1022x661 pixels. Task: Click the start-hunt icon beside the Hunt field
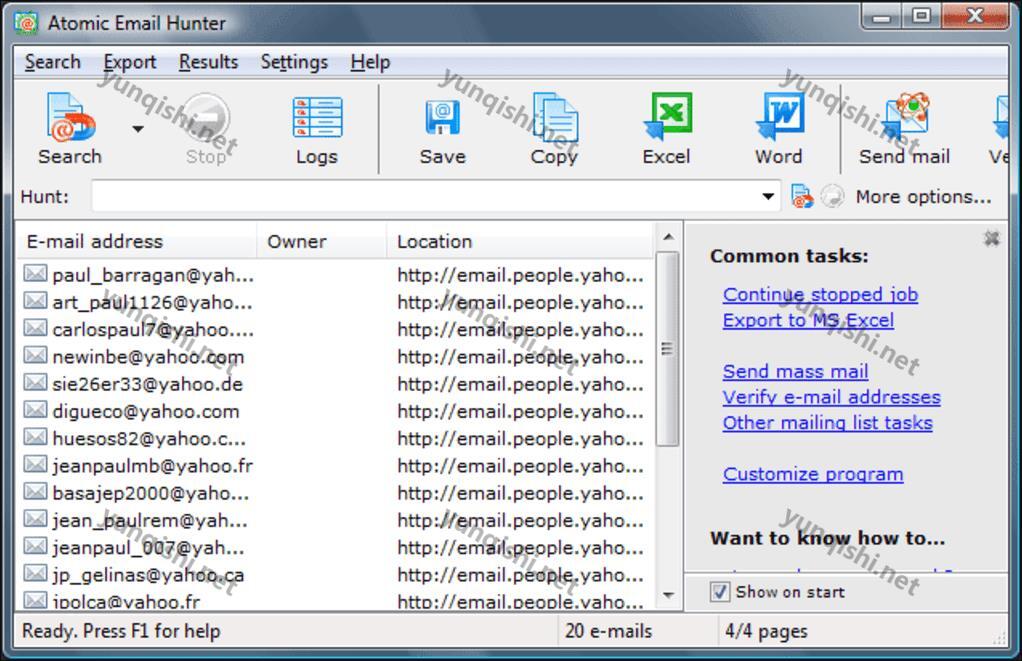click(x=802, y=196)
